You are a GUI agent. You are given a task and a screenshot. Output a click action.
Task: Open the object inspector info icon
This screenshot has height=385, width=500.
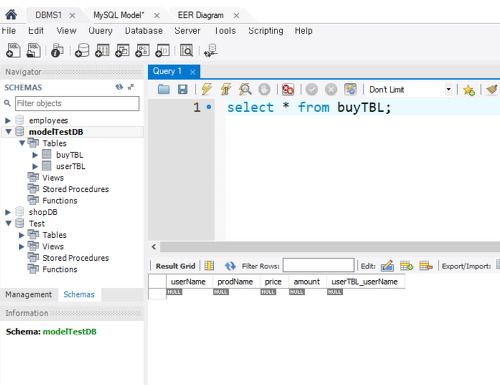[x=57, y=51]
